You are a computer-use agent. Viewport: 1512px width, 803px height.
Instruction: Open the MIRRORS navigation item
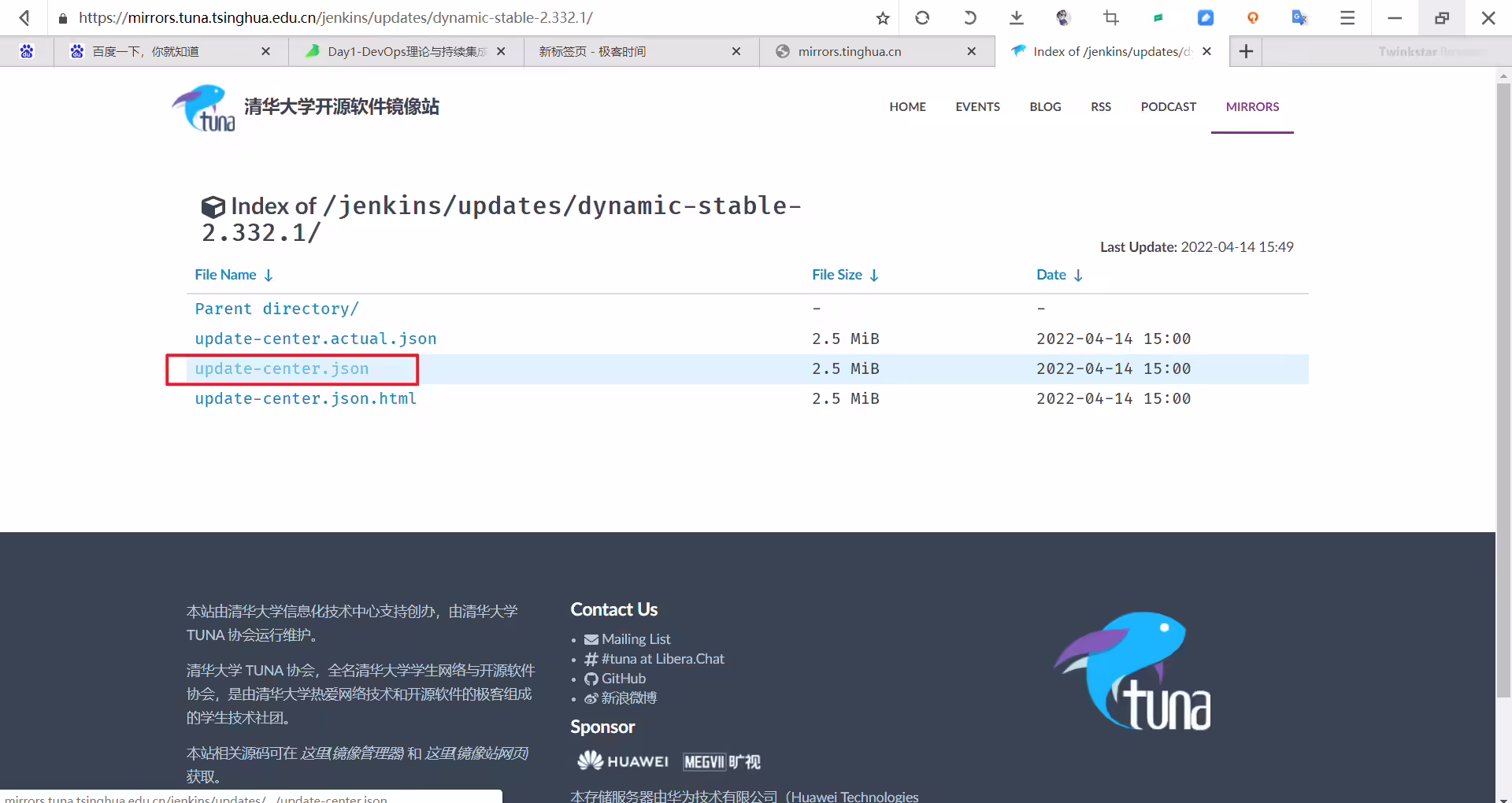point(1252,107)
